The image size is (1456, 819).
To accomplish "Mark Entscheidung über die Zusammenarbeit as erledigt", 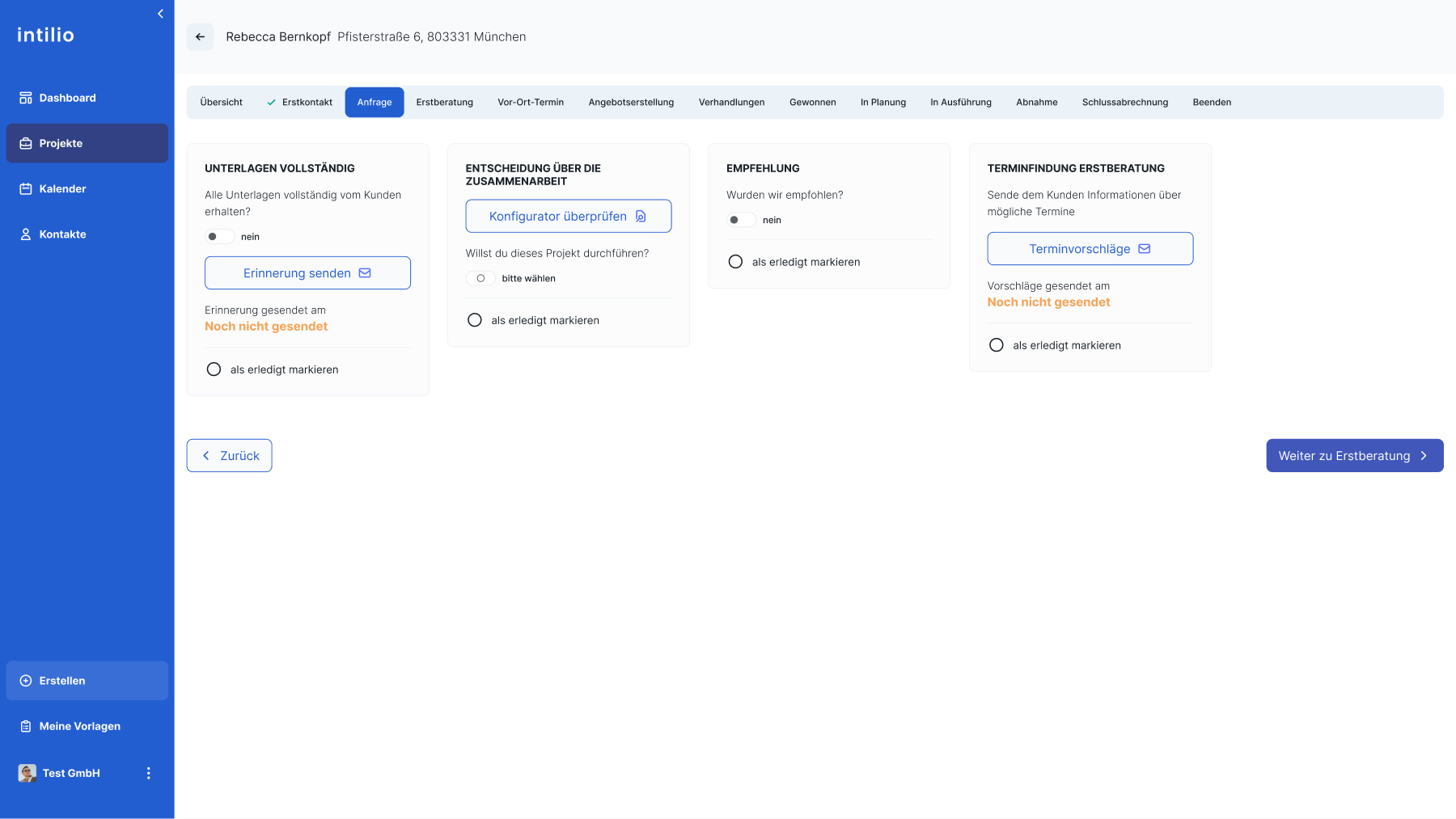I will 475,320.
